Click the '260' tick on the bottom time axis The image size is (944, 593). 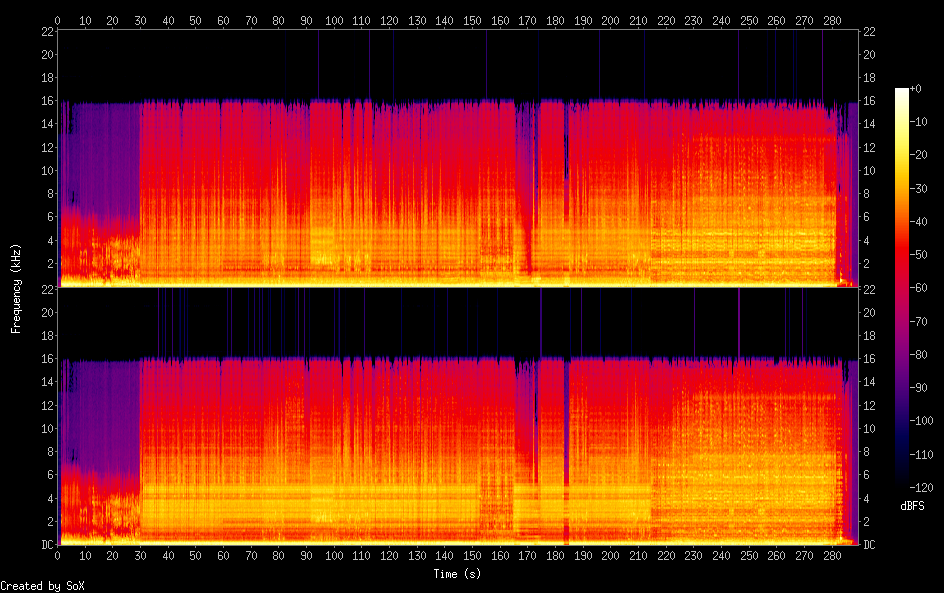(x=777, y=556)
